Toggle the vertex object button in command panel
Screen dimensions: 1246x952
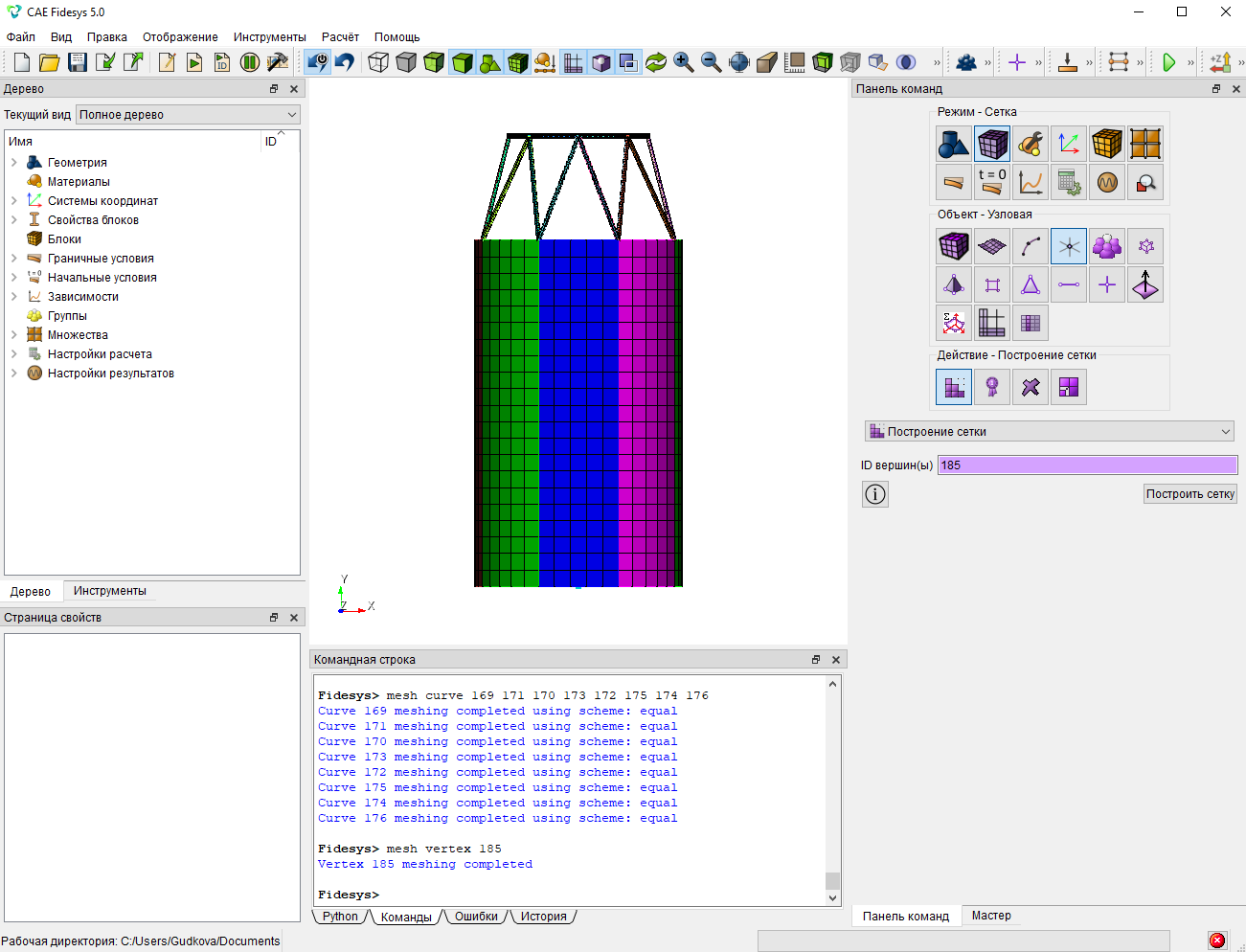pos(1069,246)
